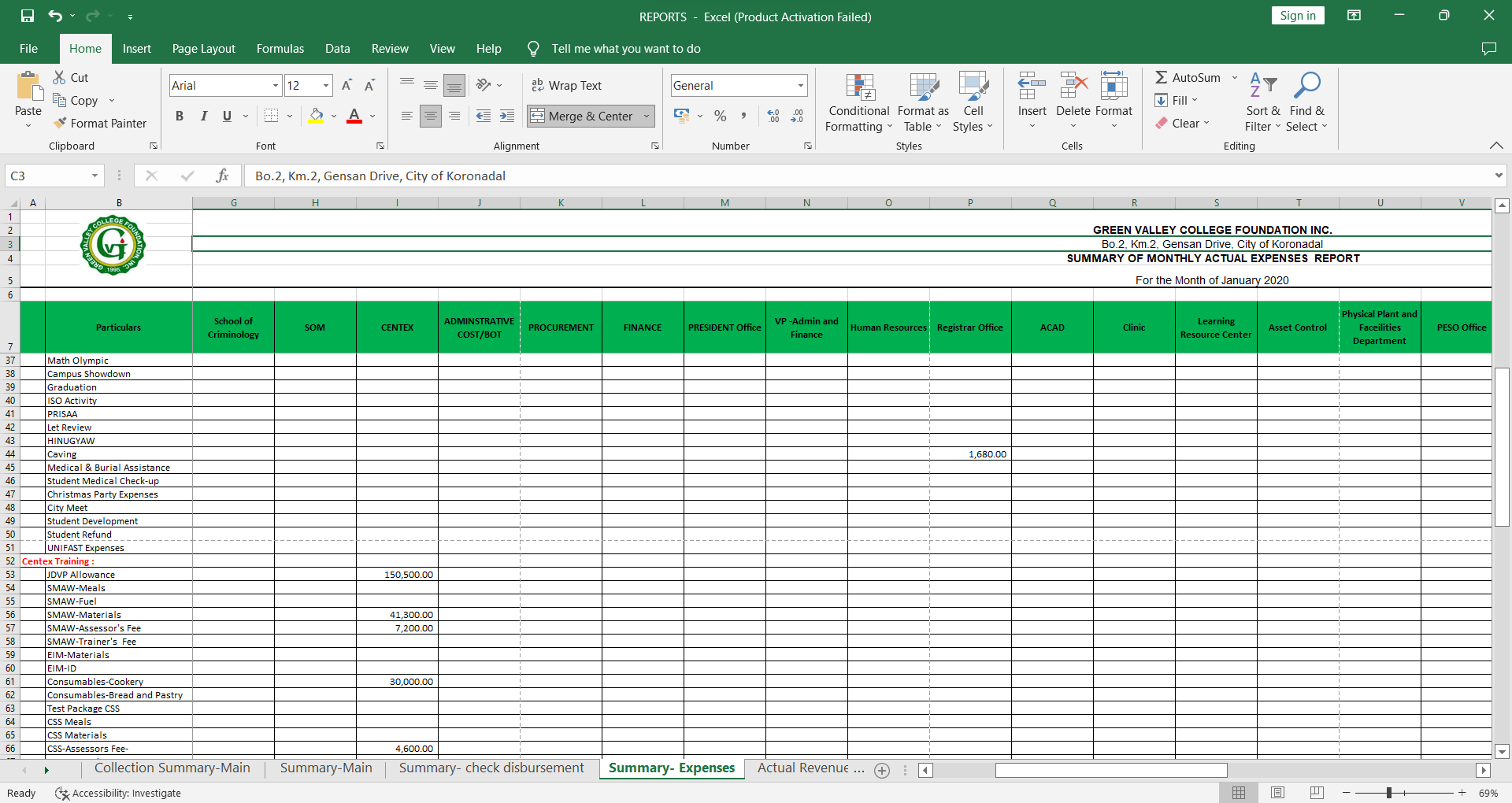Click Decrease Indent icon
1512x803 pixels.
coord(484,116)
